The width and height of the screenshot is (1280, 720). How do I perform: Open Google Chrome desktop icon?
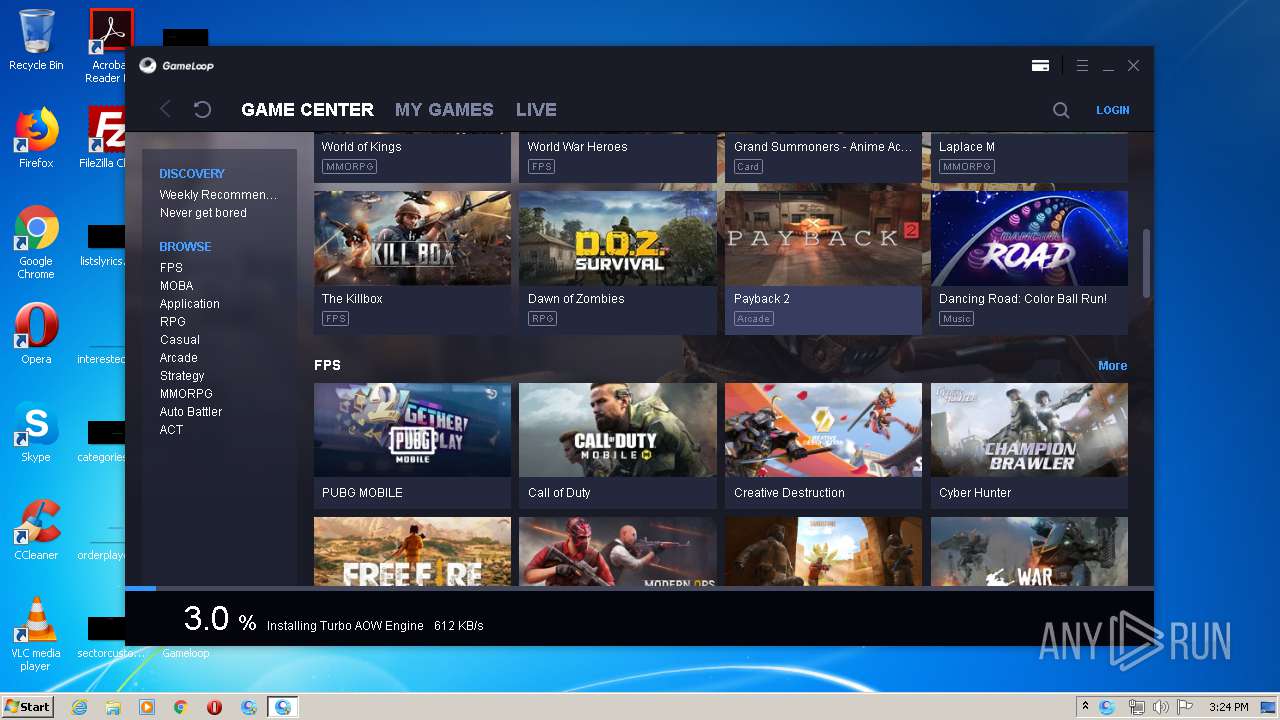(x=36, y=242)
